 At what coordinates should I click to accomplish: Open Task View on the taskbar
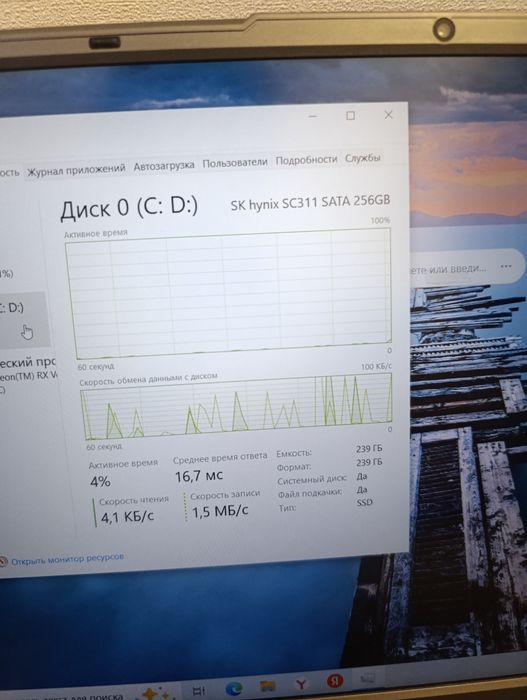199,690
